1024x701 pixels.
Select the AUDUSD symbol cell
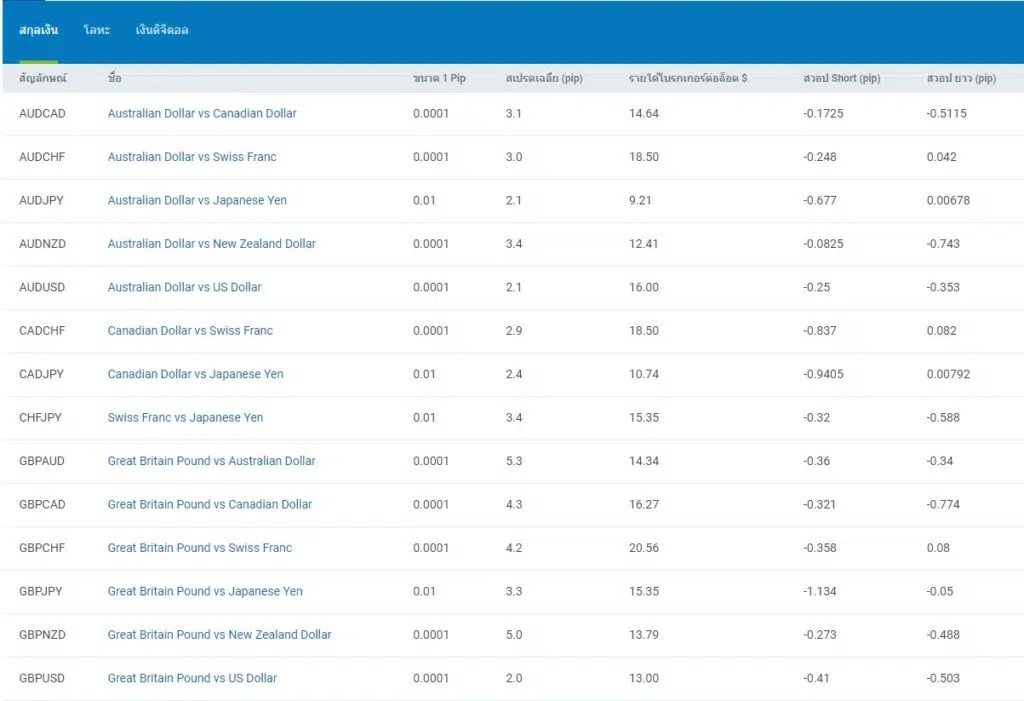pos(42,287)
